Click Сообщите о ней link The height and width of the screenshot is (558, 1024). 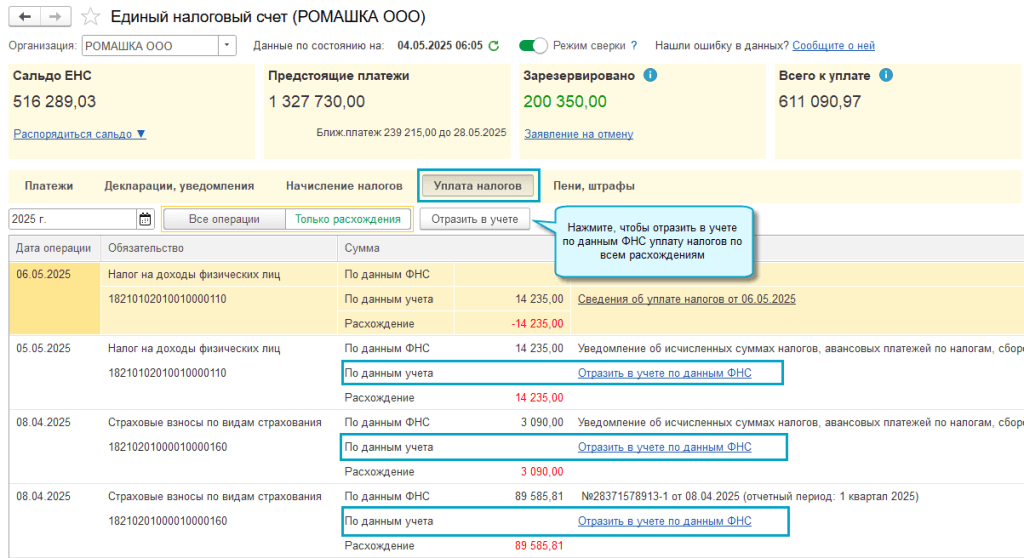(x=834, y=46)
